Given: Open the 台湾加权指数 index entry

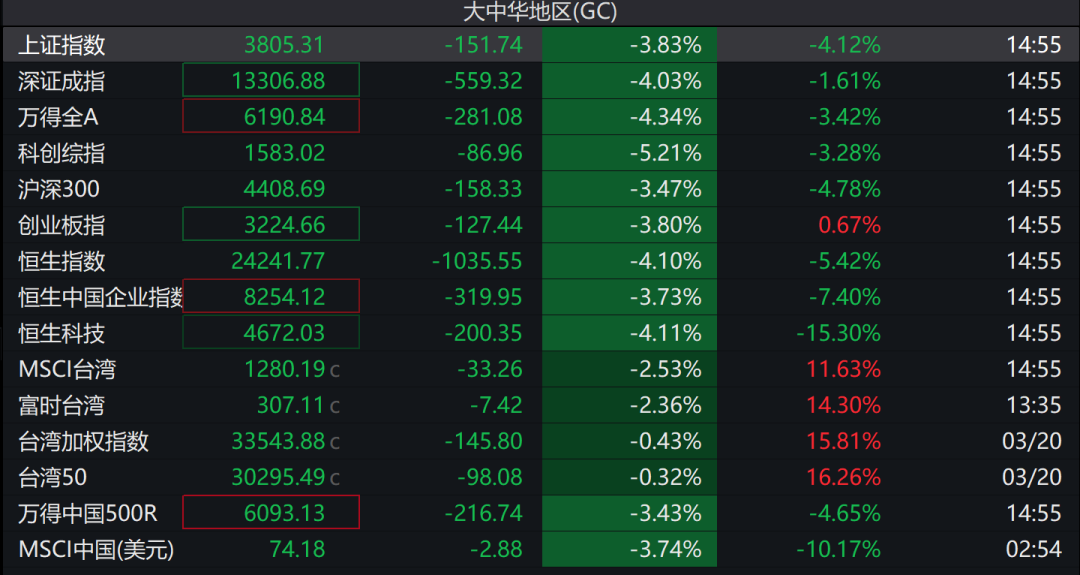Looking at the screenshot, I should coord(84,441).
